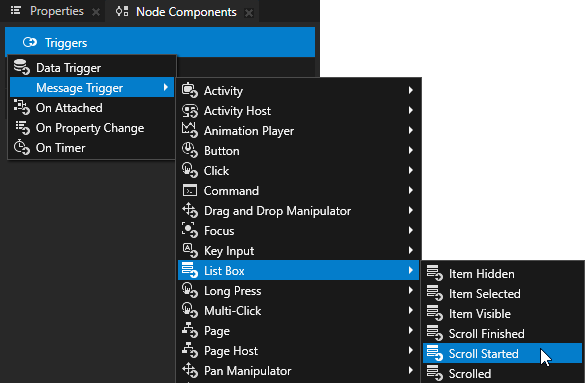Image resolution: width=585 pixels, height=383 pixels.
Task: Expand the Page submenu arrow
Action: [411, 330]
